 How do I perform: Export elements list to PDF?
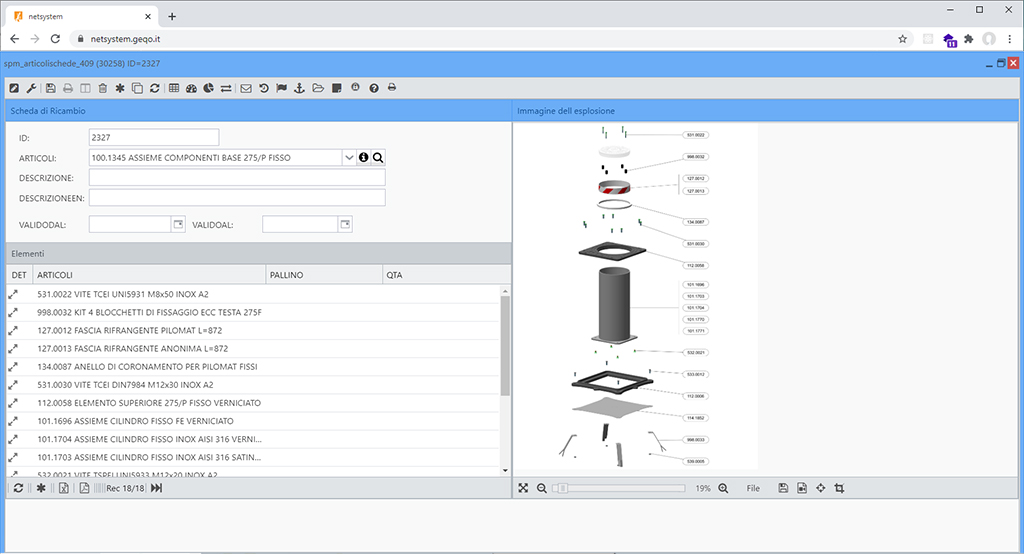[85, 488]
